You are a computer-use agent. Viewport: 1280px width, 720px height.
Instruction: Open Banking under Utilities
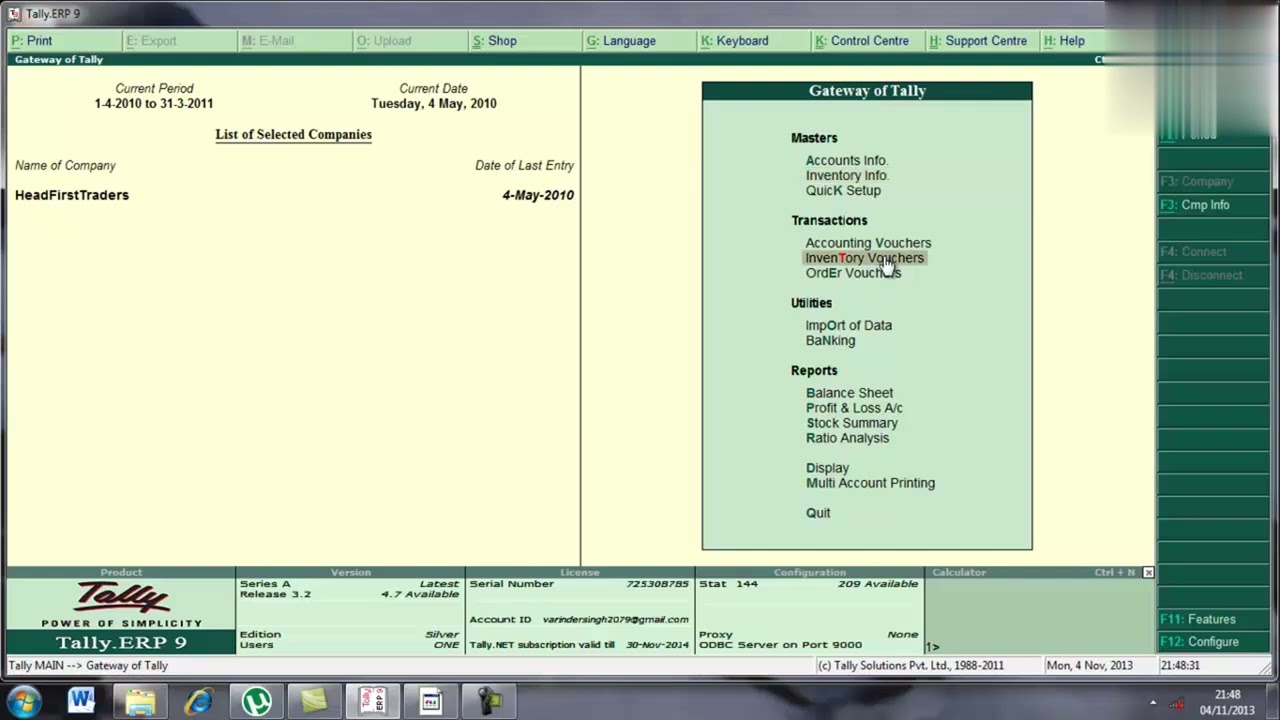[830, 340]
